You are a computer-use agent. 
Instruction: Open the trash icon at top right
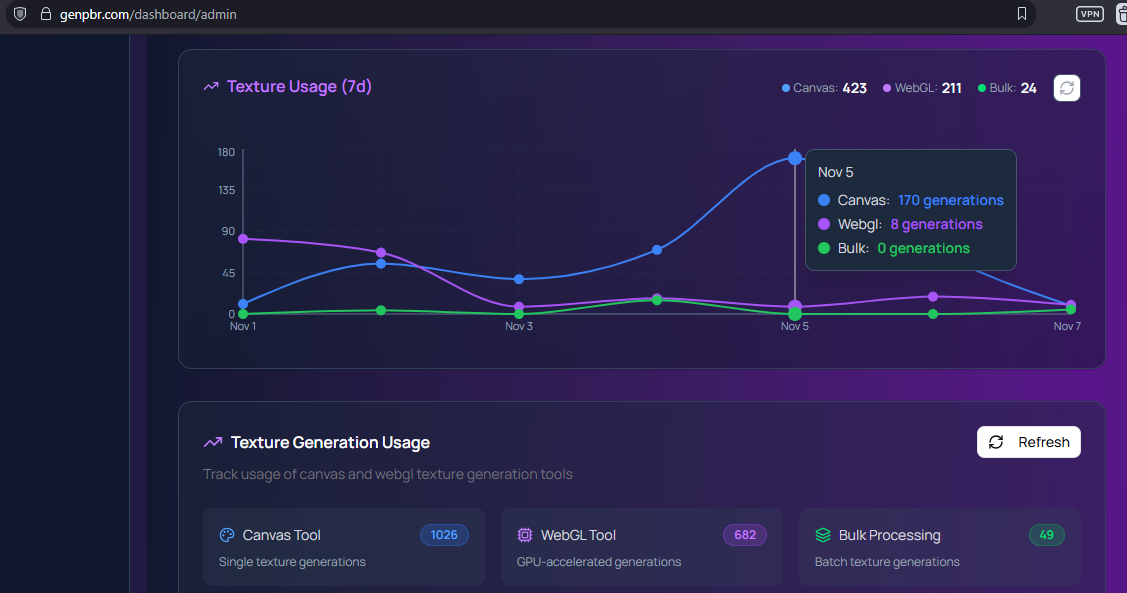(1120, 14)
